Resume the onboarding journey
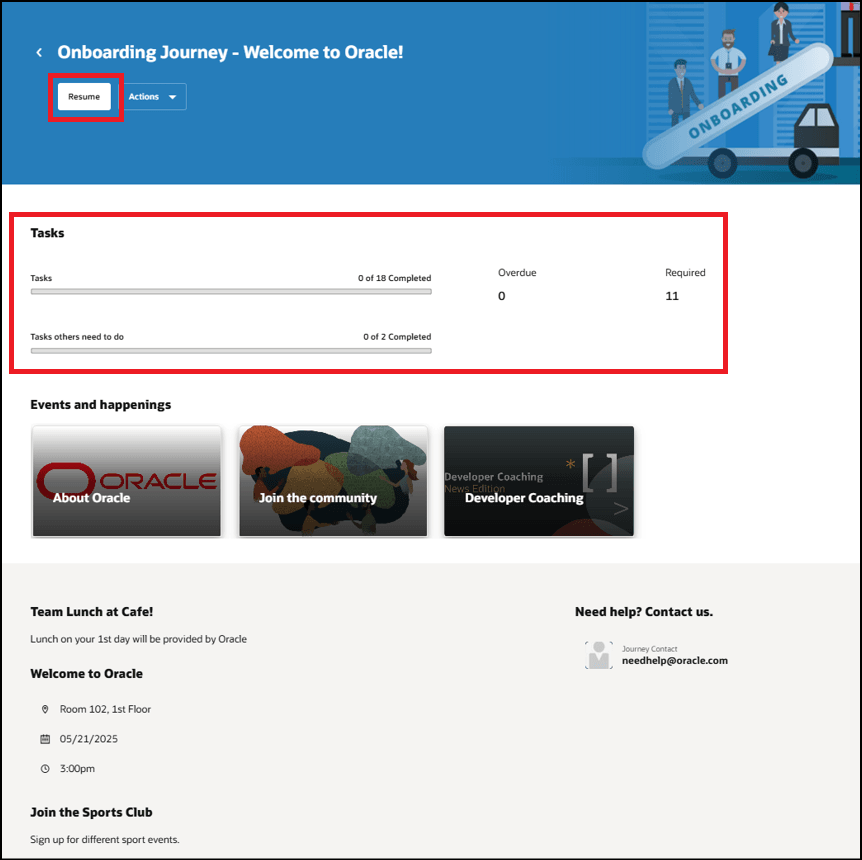Viewport: 862px width, 860px height. pyautogui.click(x=84, y=97)
